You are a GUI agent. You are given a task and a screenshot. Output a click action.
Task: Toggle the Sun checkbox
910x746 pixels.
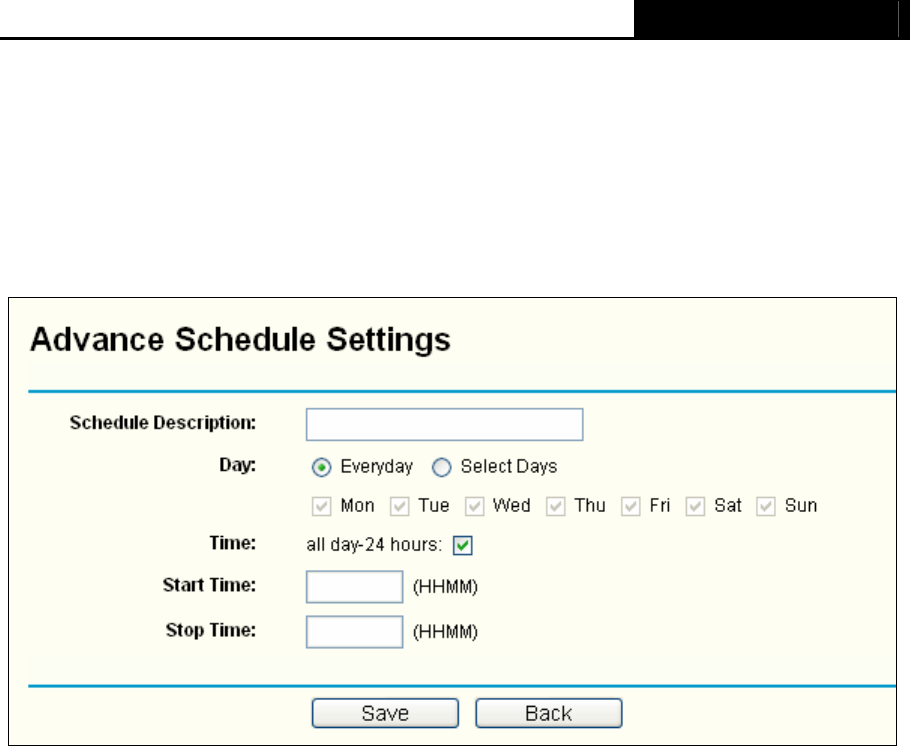pyautogui.click(x=765, y=506)
